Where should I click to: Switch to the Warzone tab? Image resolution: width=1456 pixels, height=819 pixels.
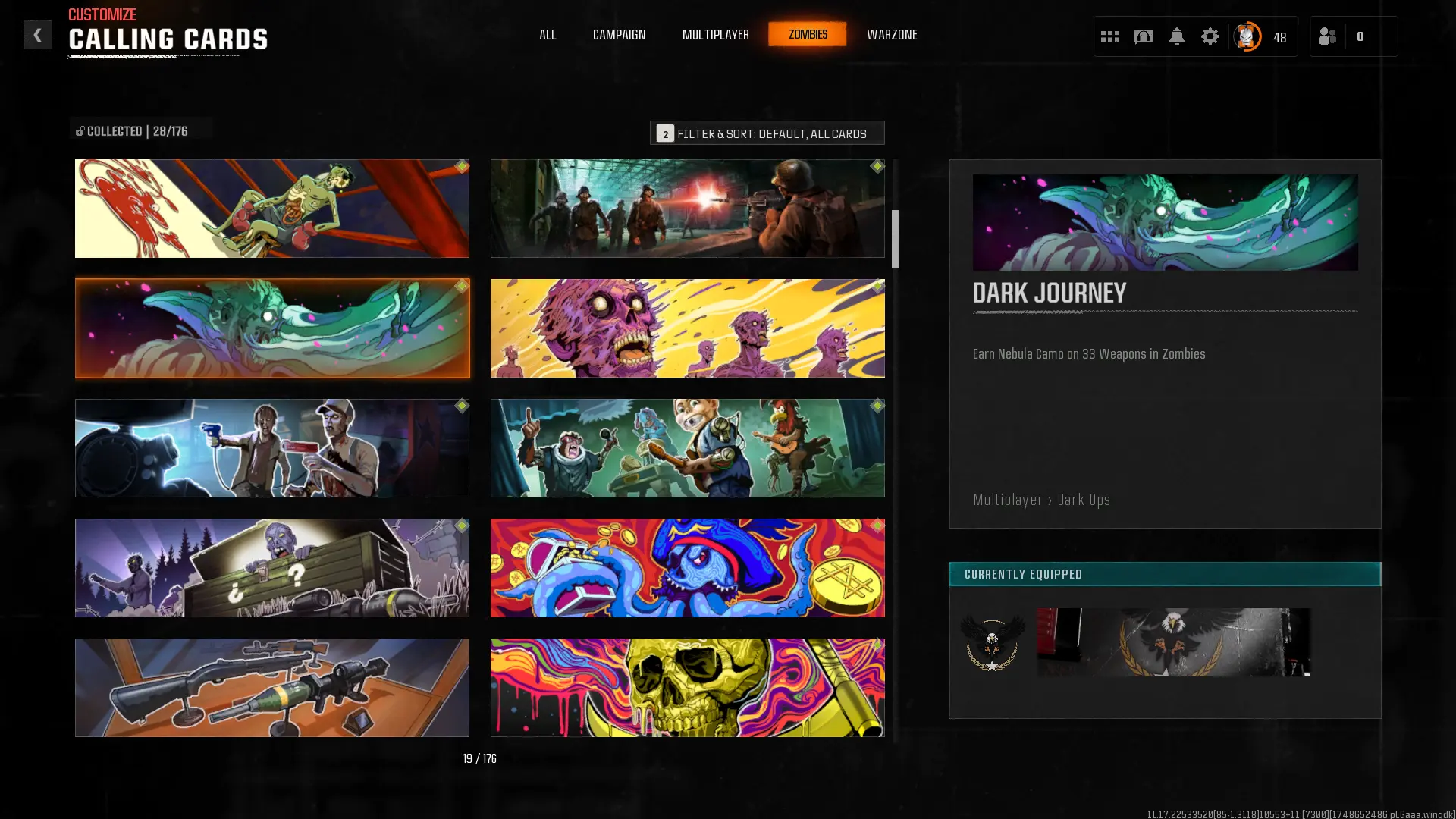click(892, 35)
